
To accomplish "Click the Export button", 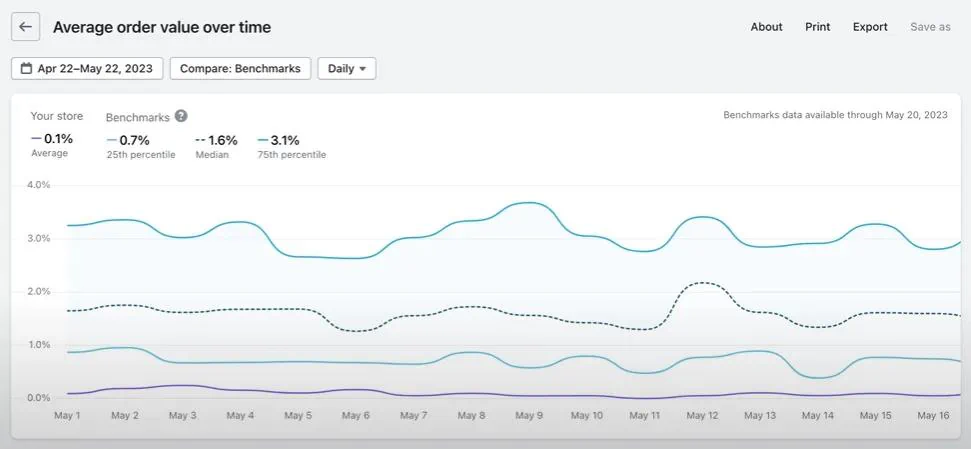I will [x=870, y=27].
